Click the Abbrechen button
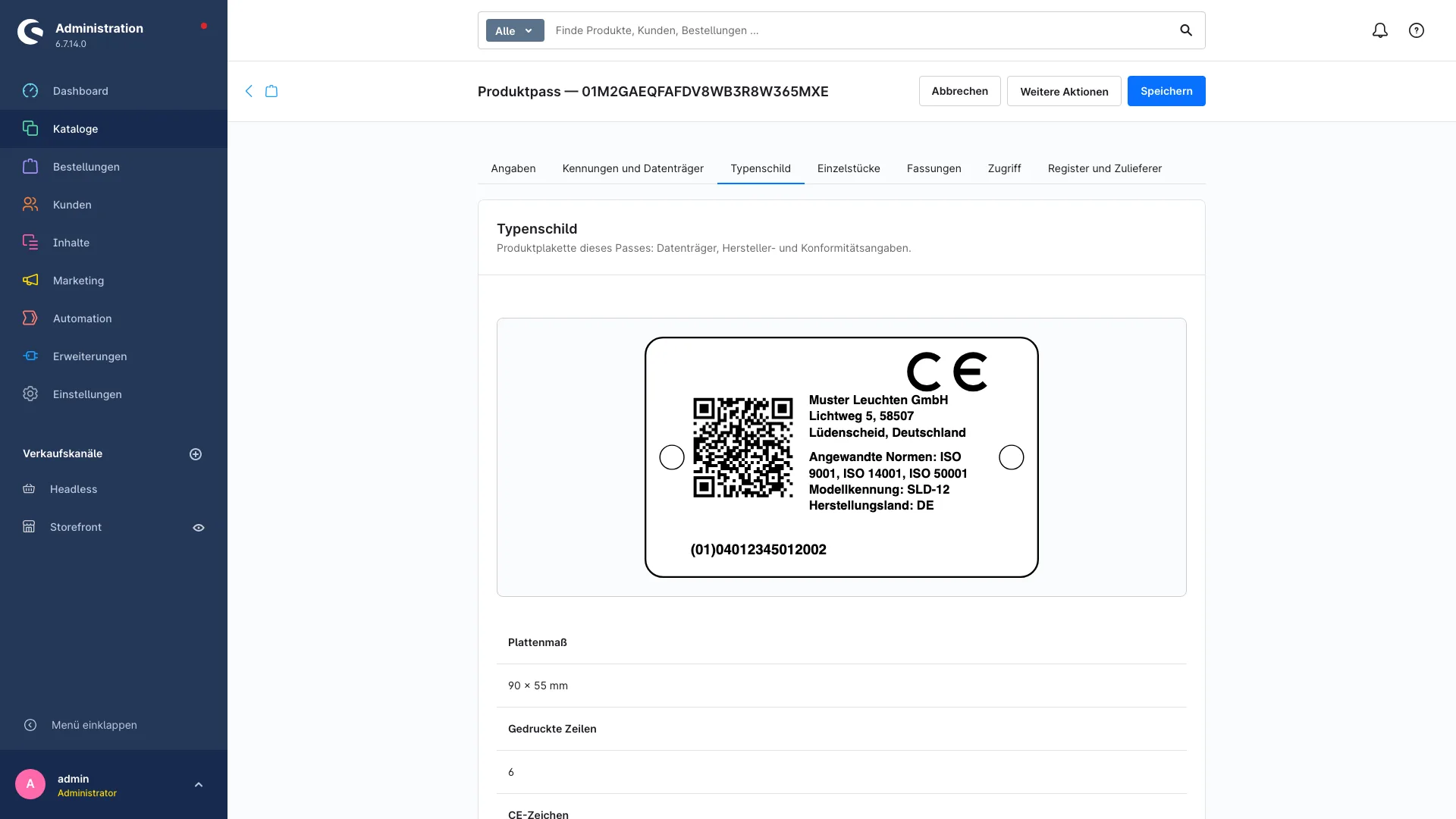 [x=960, y=91]
